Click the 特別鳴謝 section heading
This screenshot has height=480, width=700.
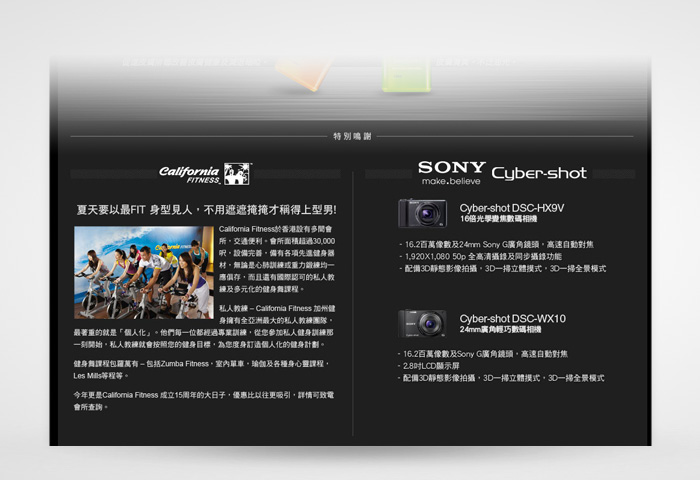[x=352, y=136]
